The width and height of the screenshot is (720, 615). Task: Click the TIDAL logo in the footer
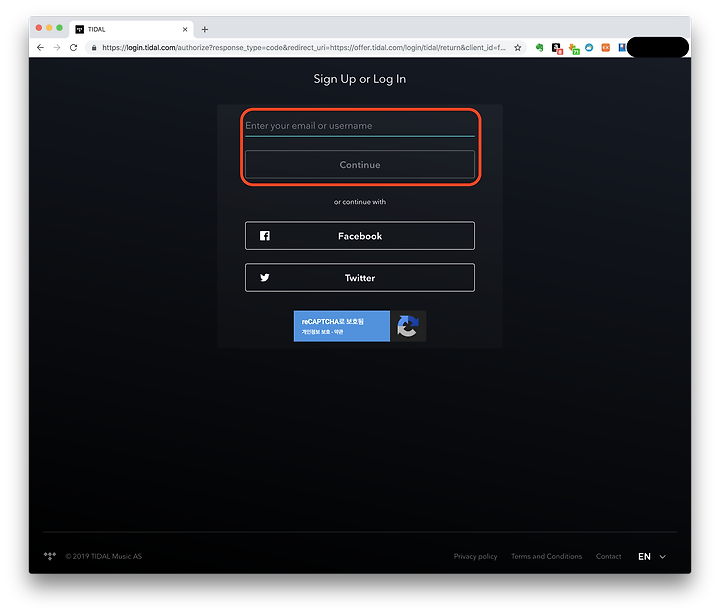click(50, 556)
